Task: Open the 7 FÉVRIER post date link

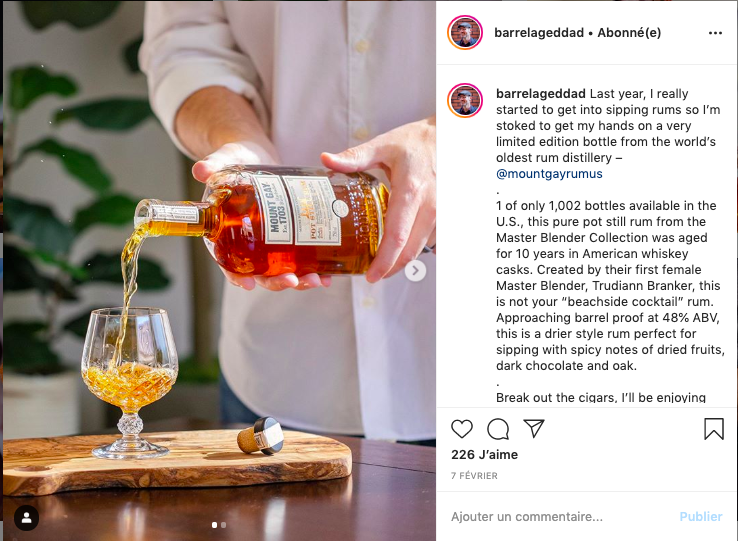Action: pos(474,476)
